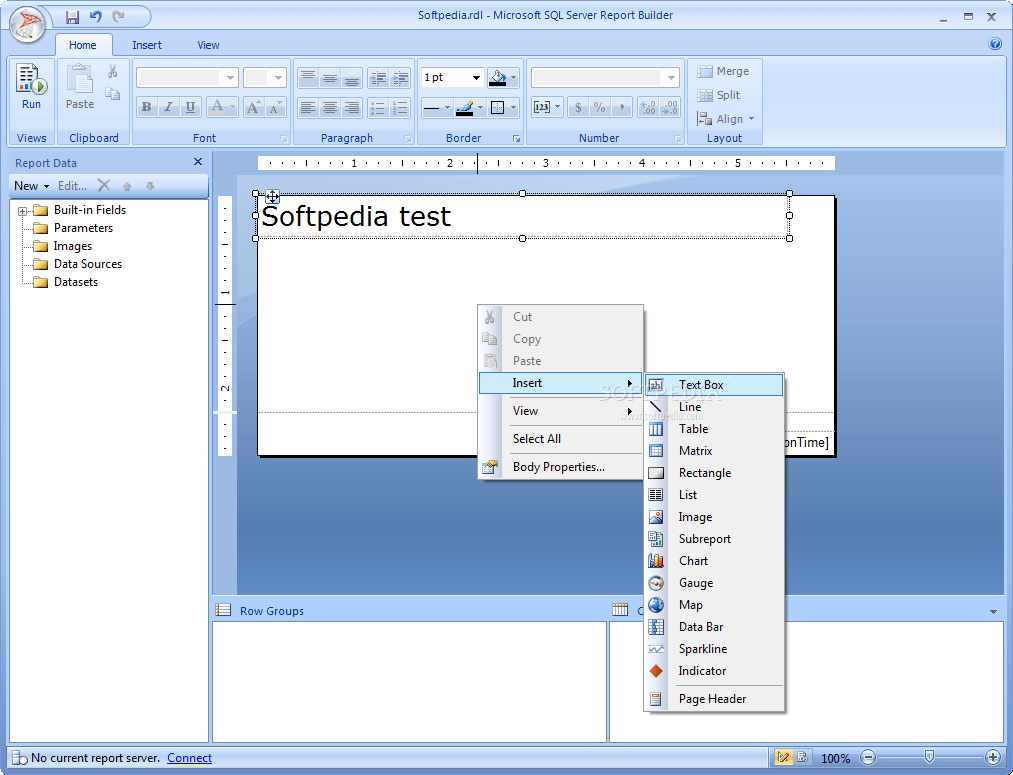Screen dimensions: 1013x775
Task: Open the New dropdown in Report Data
Action: 30,185
